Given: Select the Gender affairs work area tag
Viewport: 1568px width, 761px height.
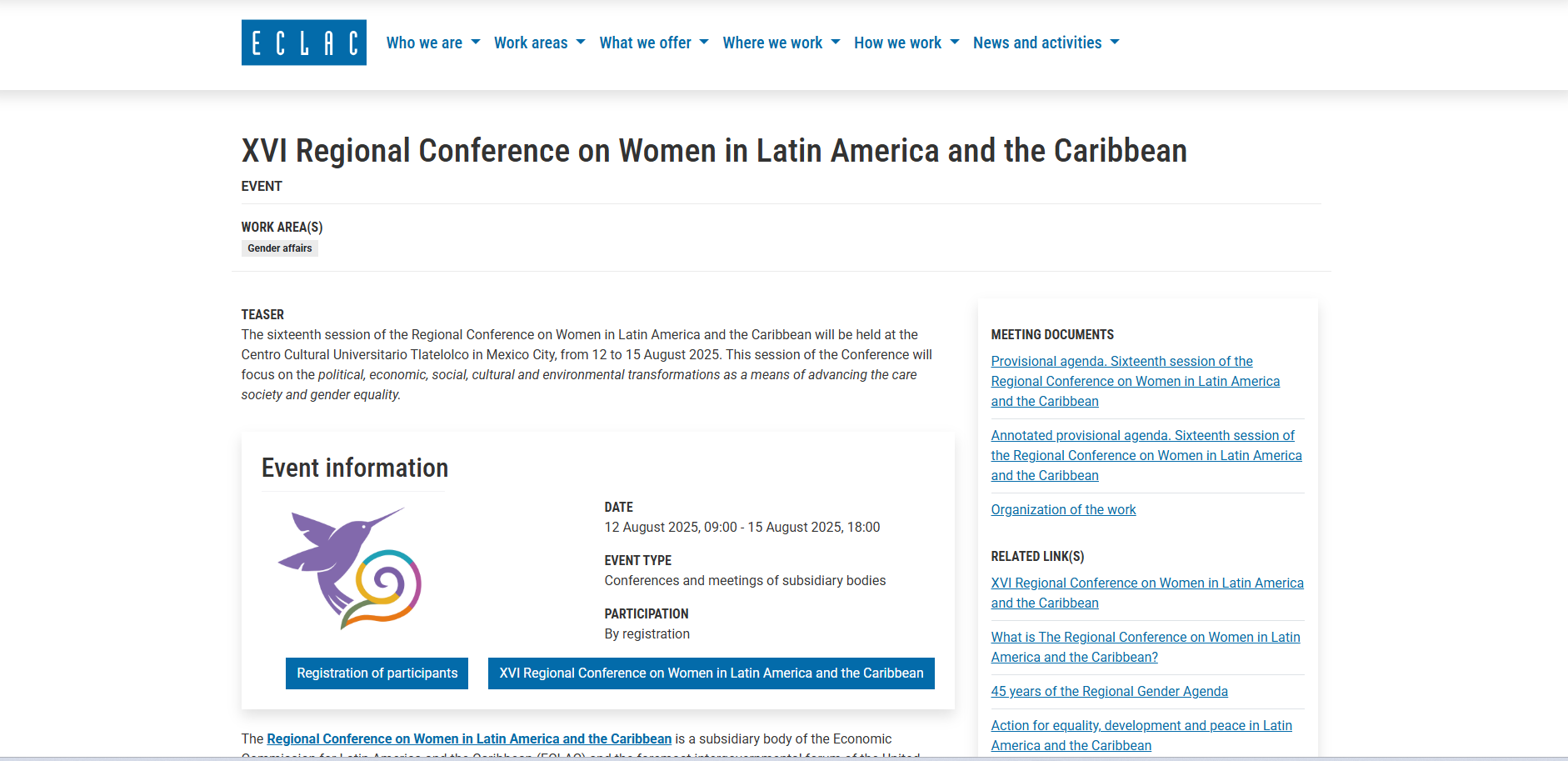Looking at the screenshot, I should [280, 248].
